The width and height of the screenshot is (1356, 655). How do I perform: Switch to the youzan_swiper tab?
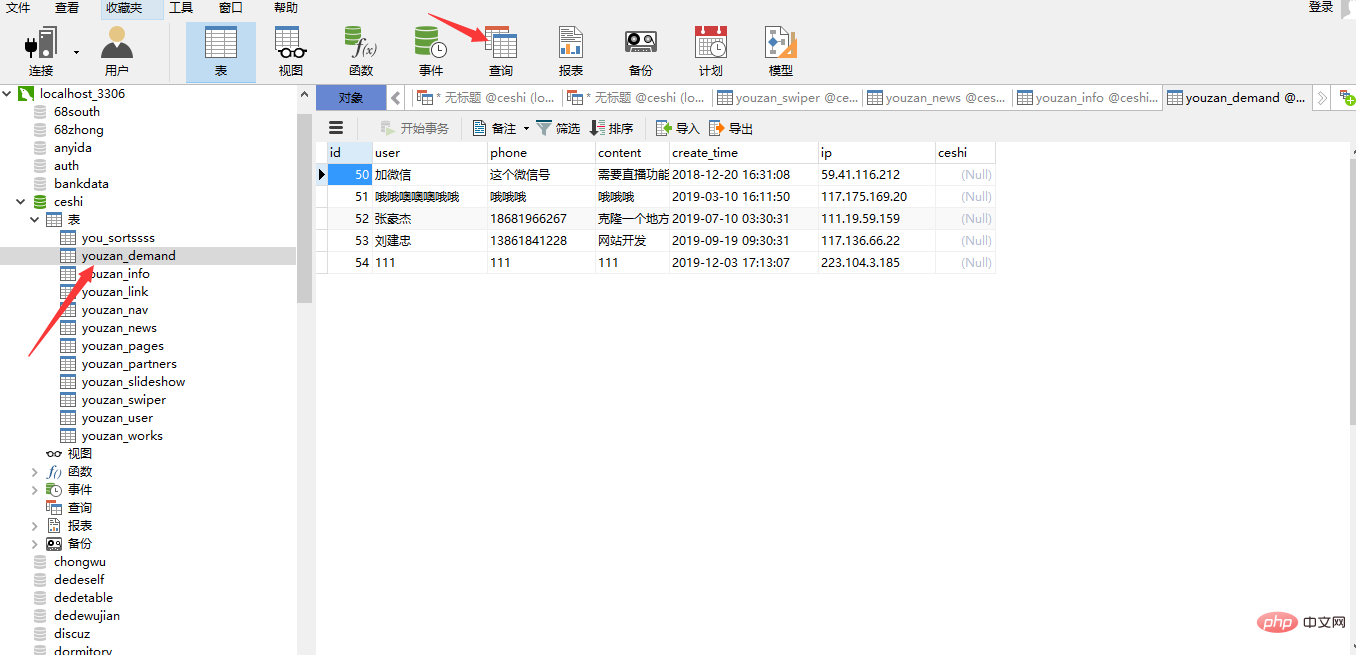click(788, 98)
